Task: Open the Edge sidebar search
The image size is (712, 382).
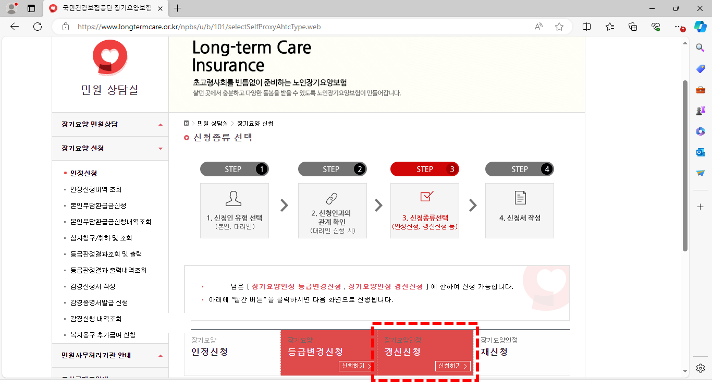Action: click(700, 48)
